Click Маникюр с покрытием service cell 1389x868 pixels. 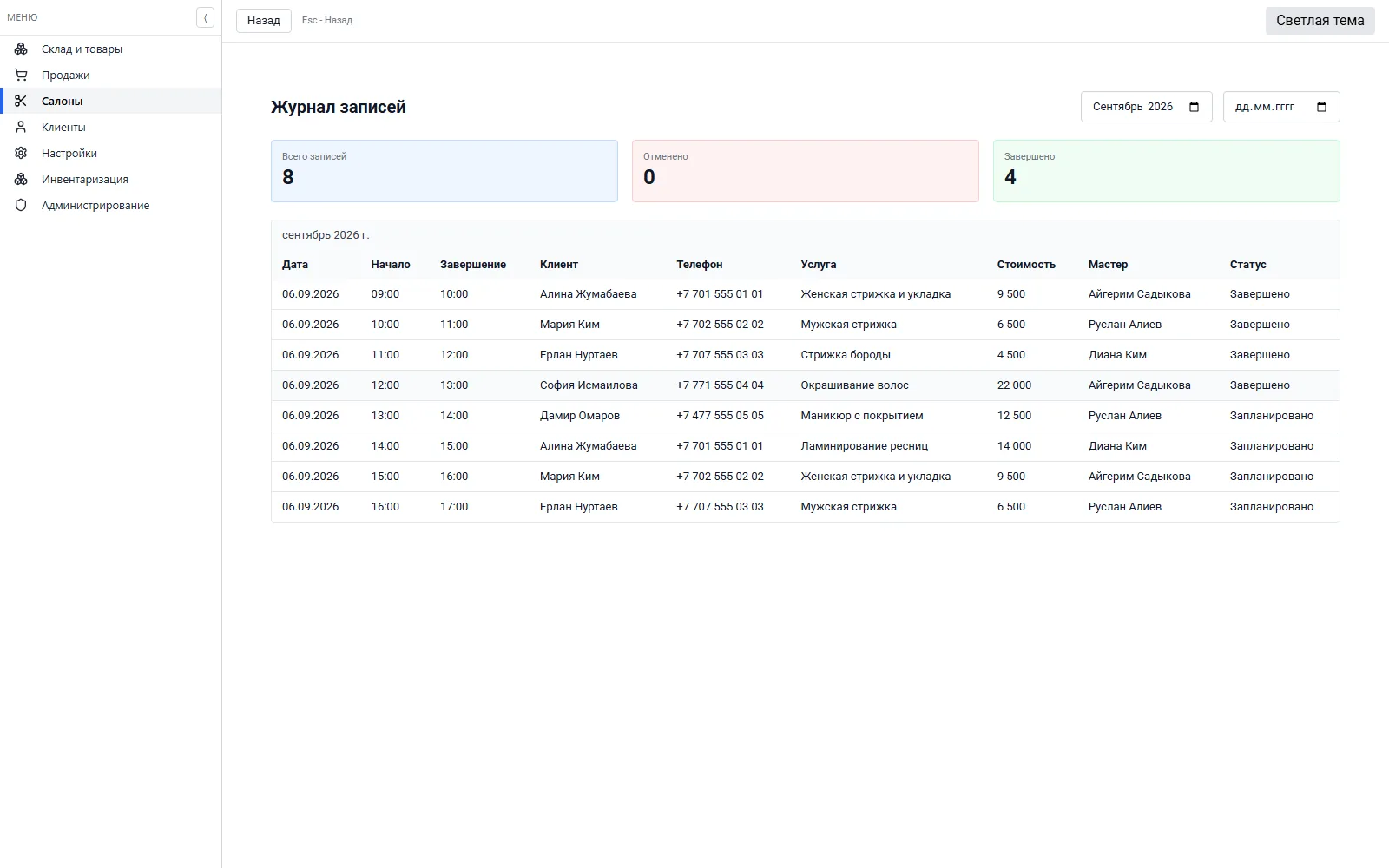tap(862, 416)
